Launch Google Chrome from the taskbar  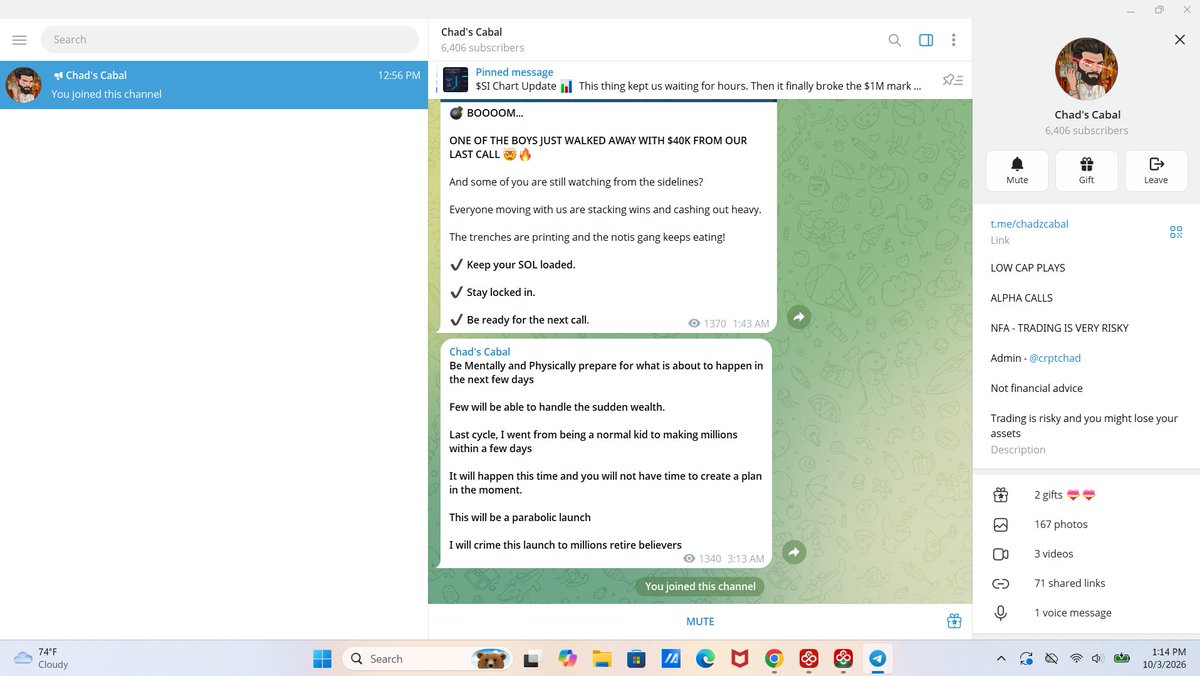(773, 658)
